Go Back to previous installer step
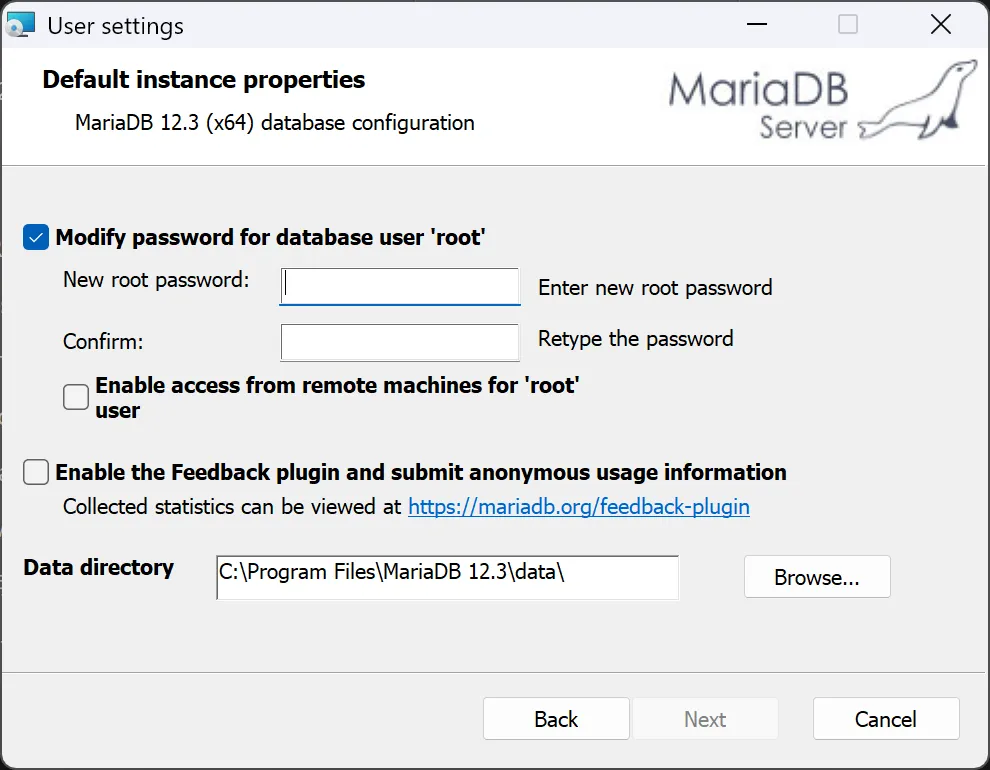 [556, 719]
